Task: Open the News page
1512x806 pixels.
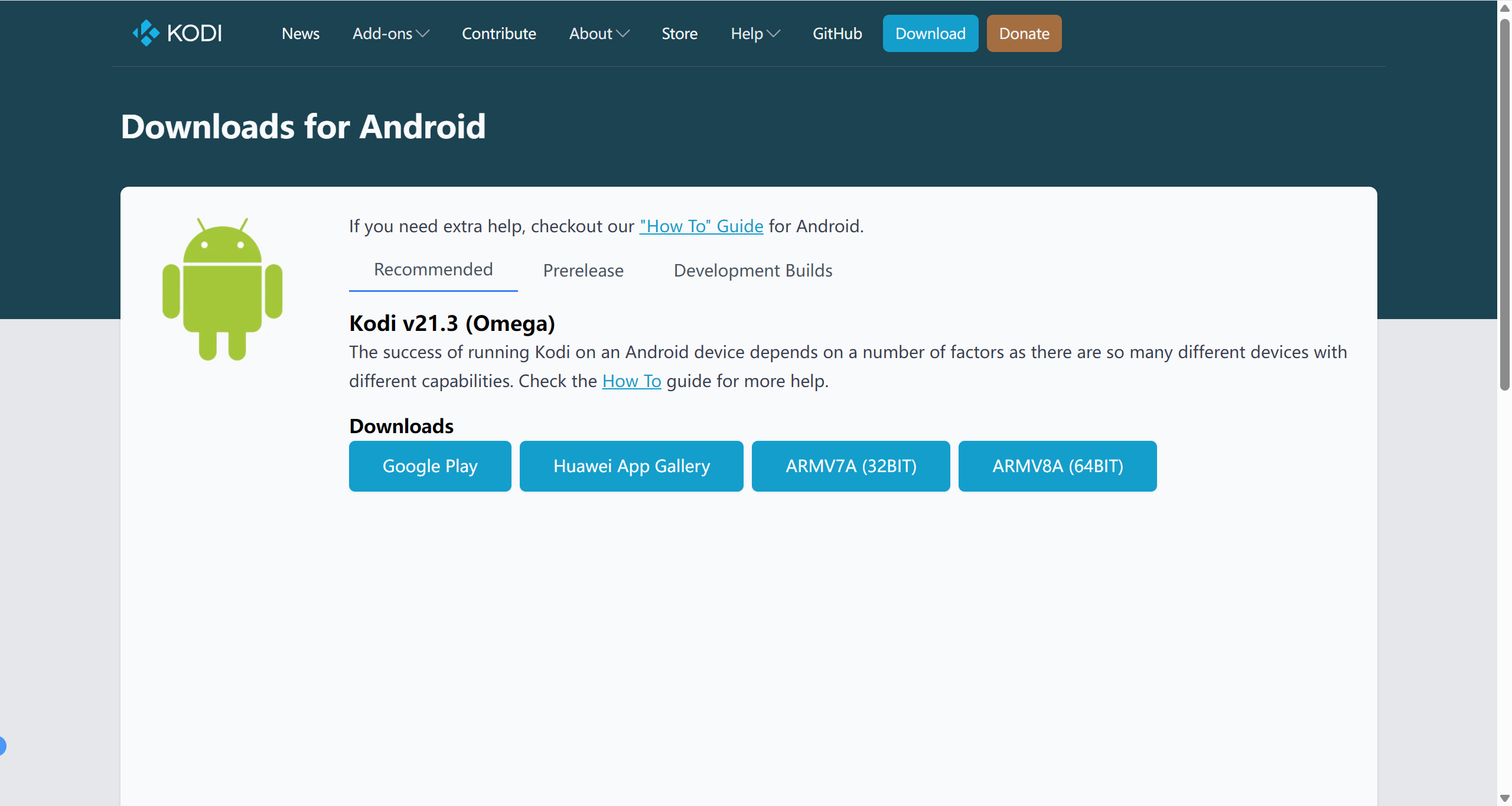Action: click(x=301, y=34)
